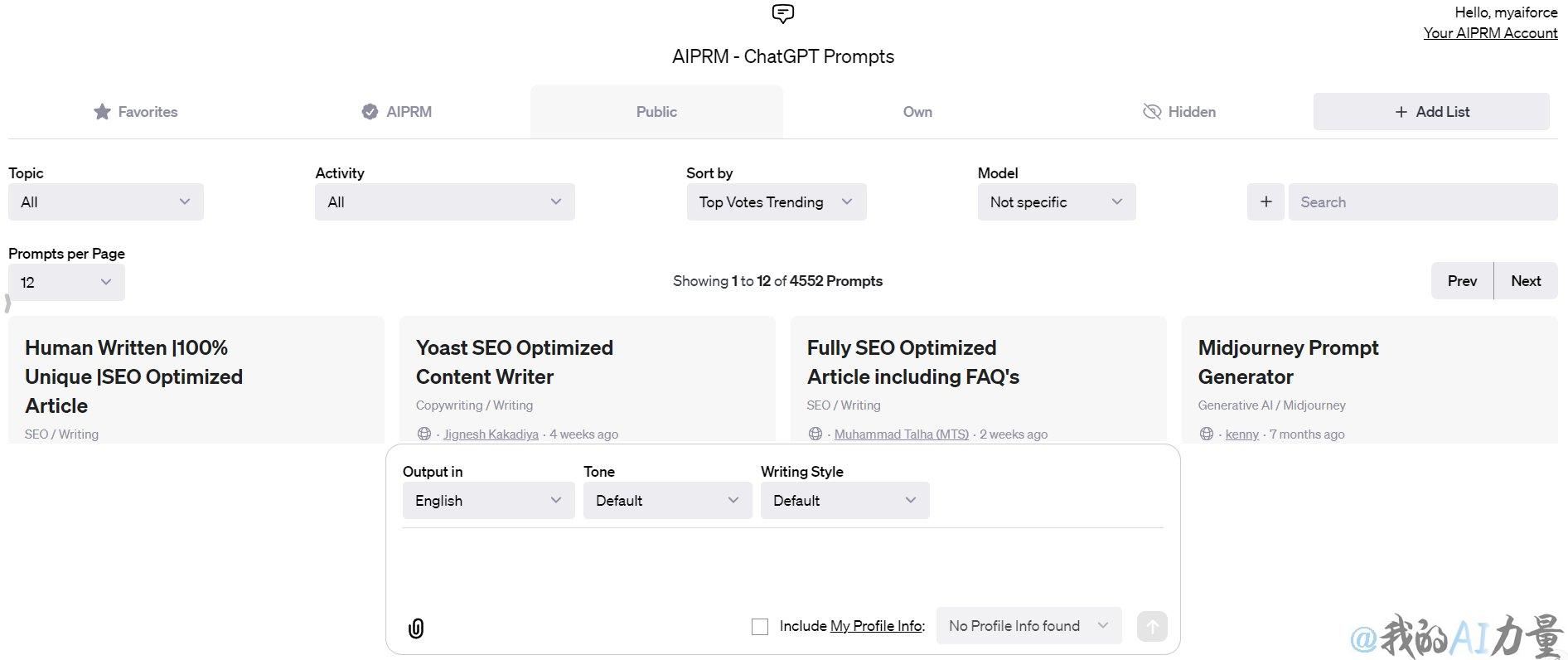Click the globe icon beside kenny

[1207, 434]
